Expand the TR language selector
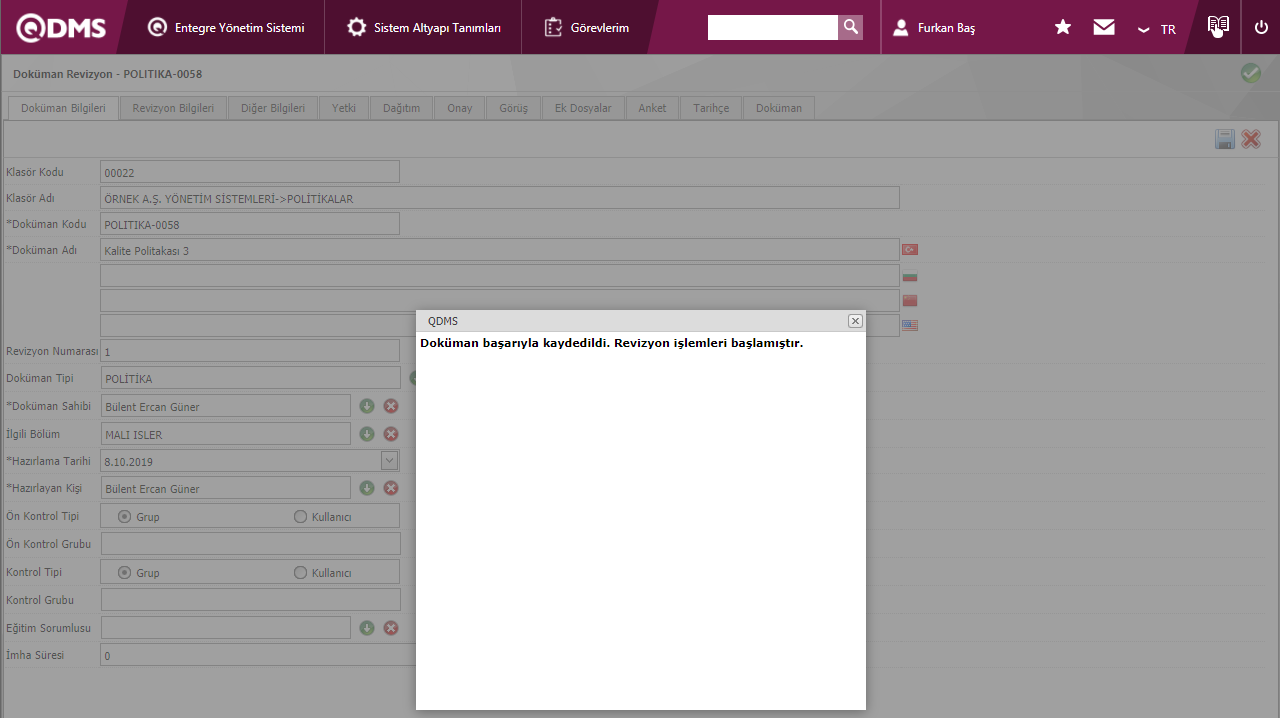 click(1157, 29)
